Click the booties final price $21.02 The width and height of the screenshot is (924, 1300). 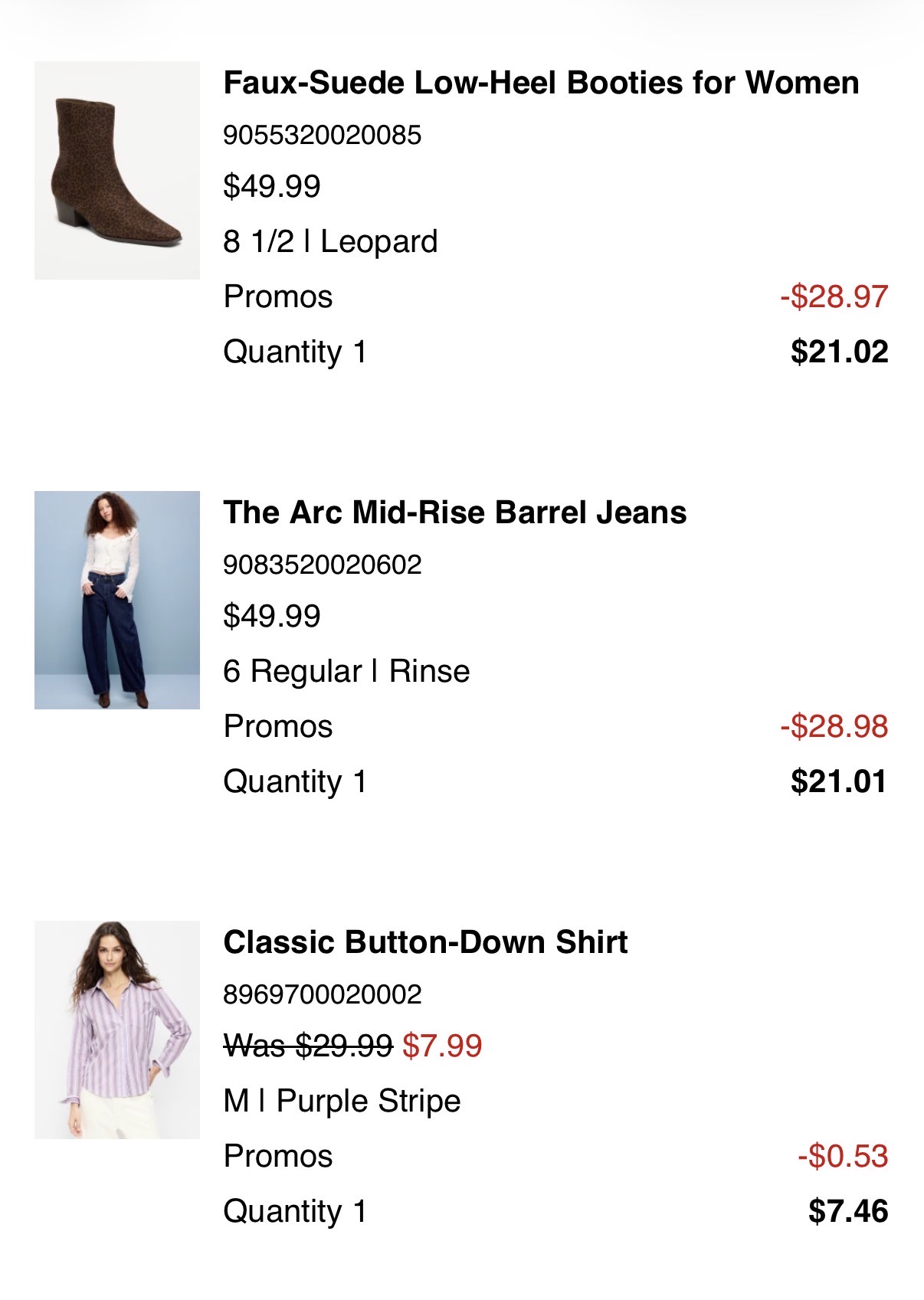coord(840,352)
